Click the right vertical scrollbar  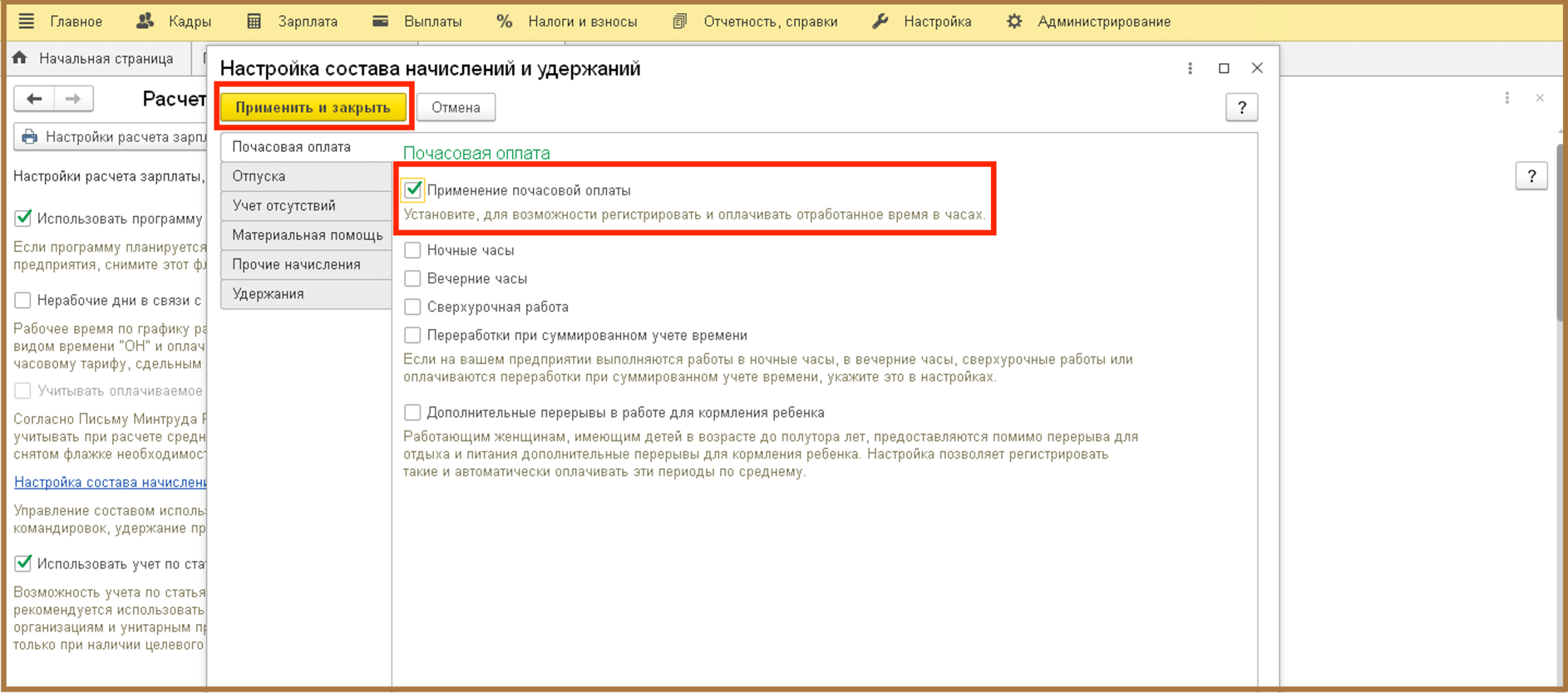point(1561,233)
